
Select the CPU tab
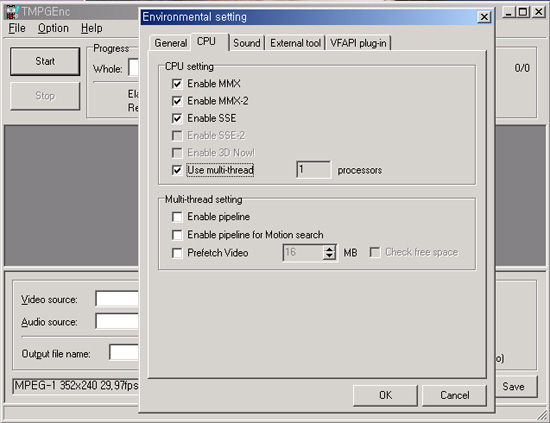[x=210, y=42]
